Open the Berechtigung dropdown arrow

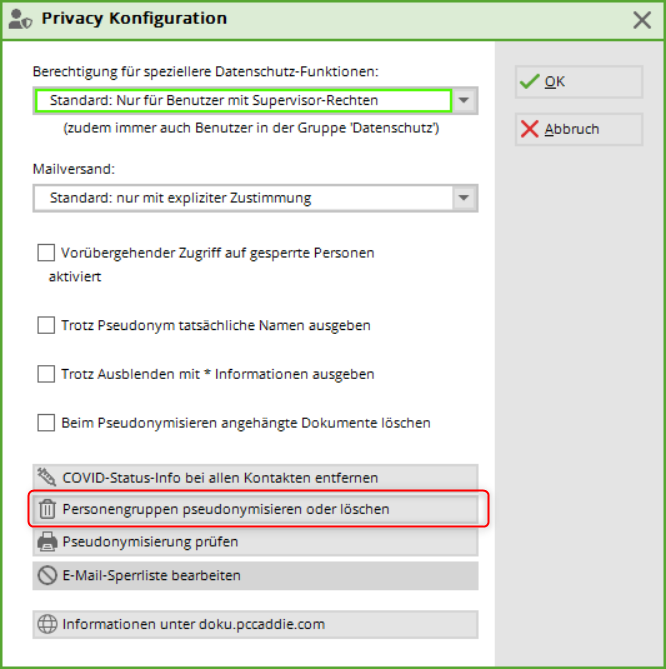pyautogui.click(x=465, y=101)
